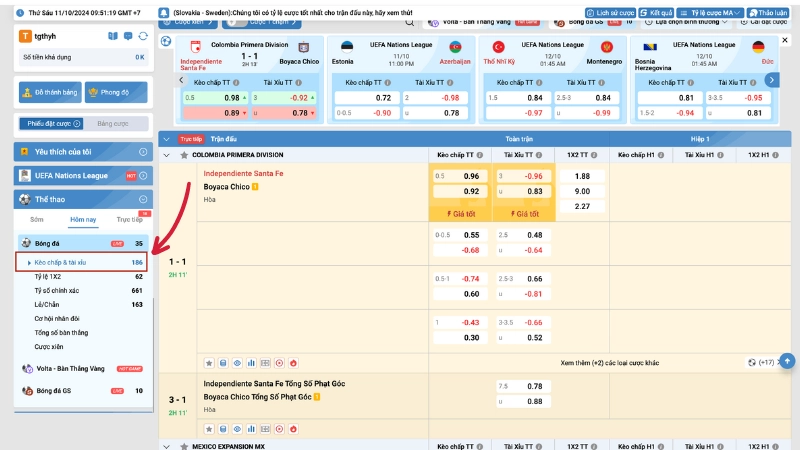Select Tỷ số chính xác in sidebar
The image size is (800, 450).
pyautogui.click(x=61, y=290)
